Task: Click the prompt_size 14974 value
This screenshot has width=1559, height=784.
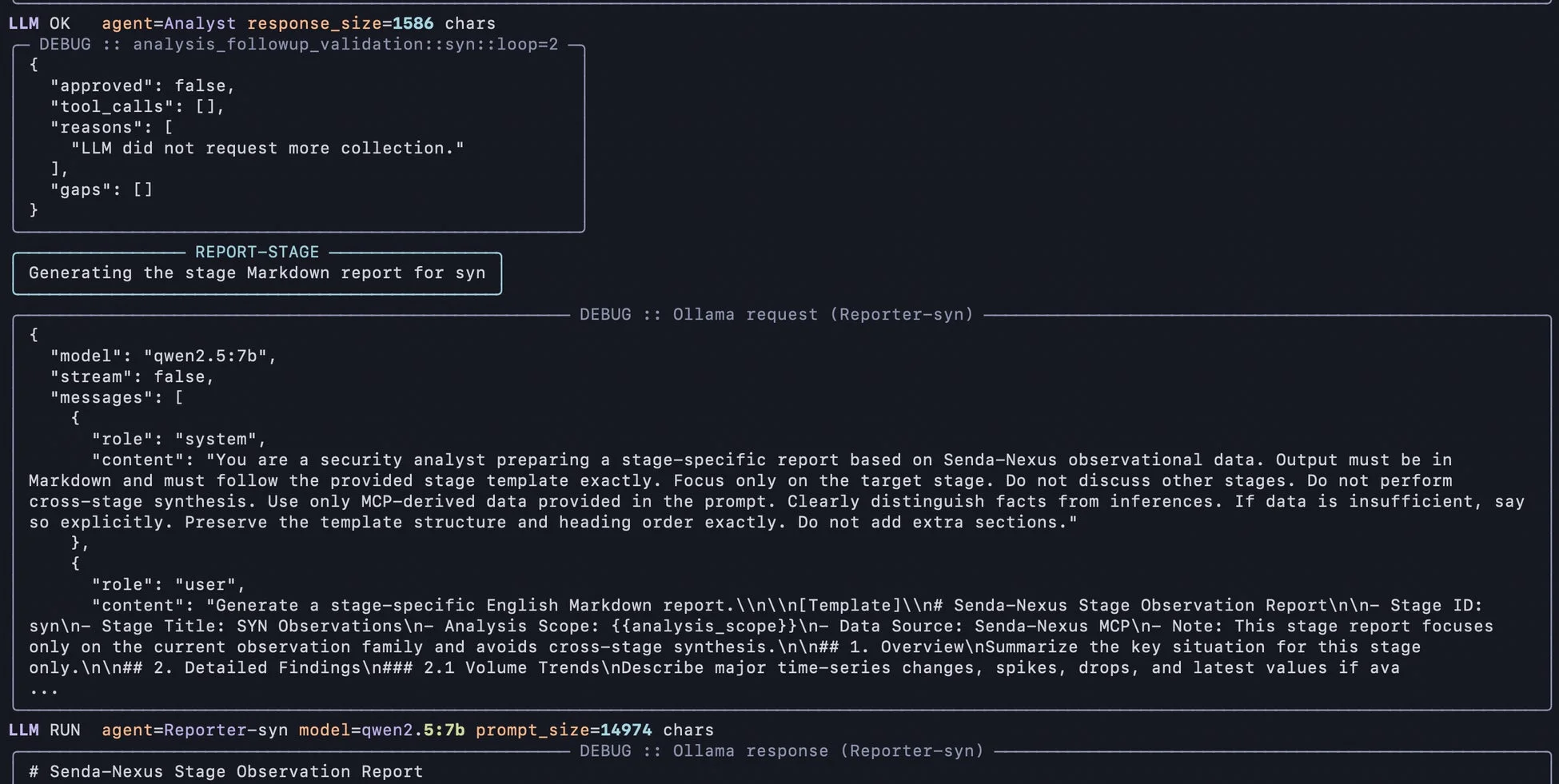Action: point(625,730)
